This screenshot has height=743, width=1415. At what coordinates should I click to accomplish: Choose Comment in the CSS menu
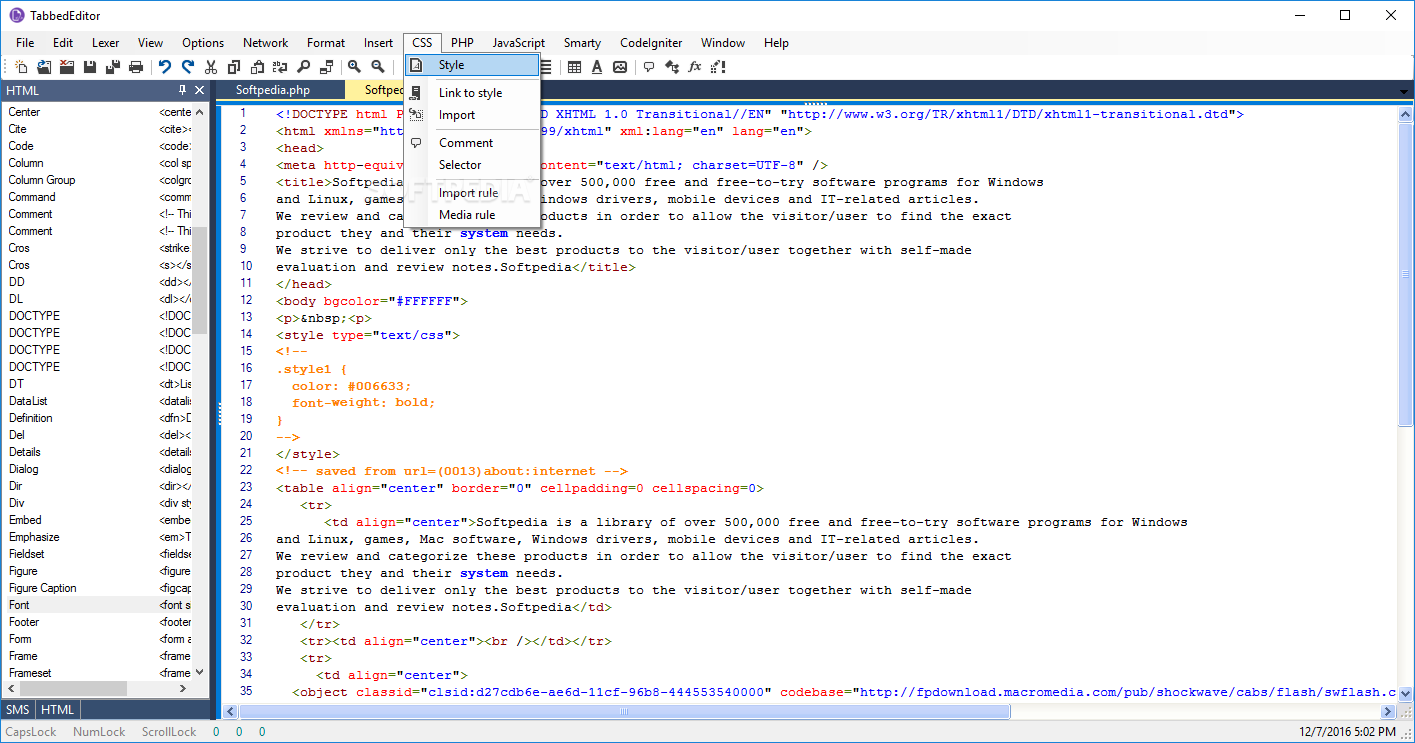472,143
